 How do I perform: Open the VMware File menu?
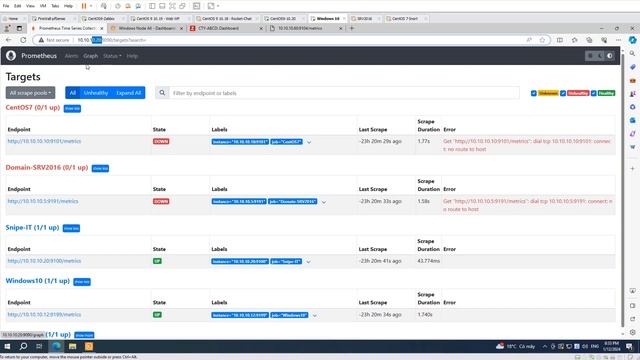pyautogui.click(x=6, y=6)
